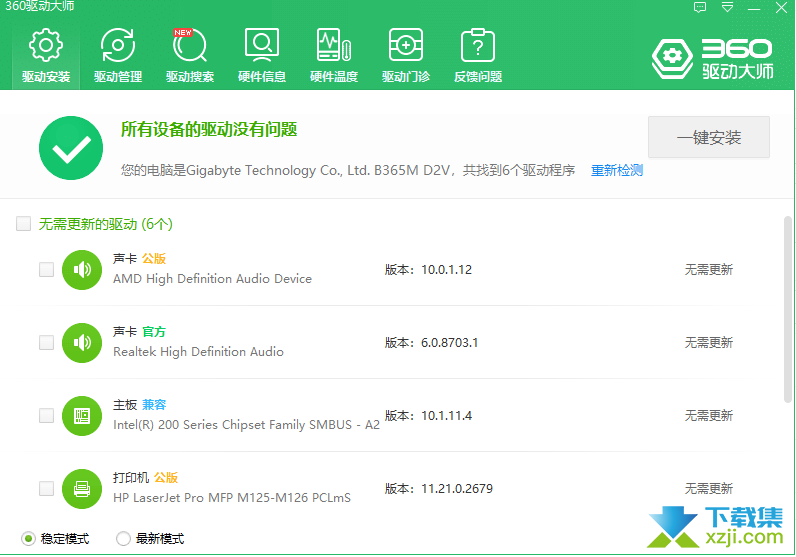This screenshot has width=796, height=557.
Task: Check the AMD High Definition Audio Device box
Action: (46, 270)
